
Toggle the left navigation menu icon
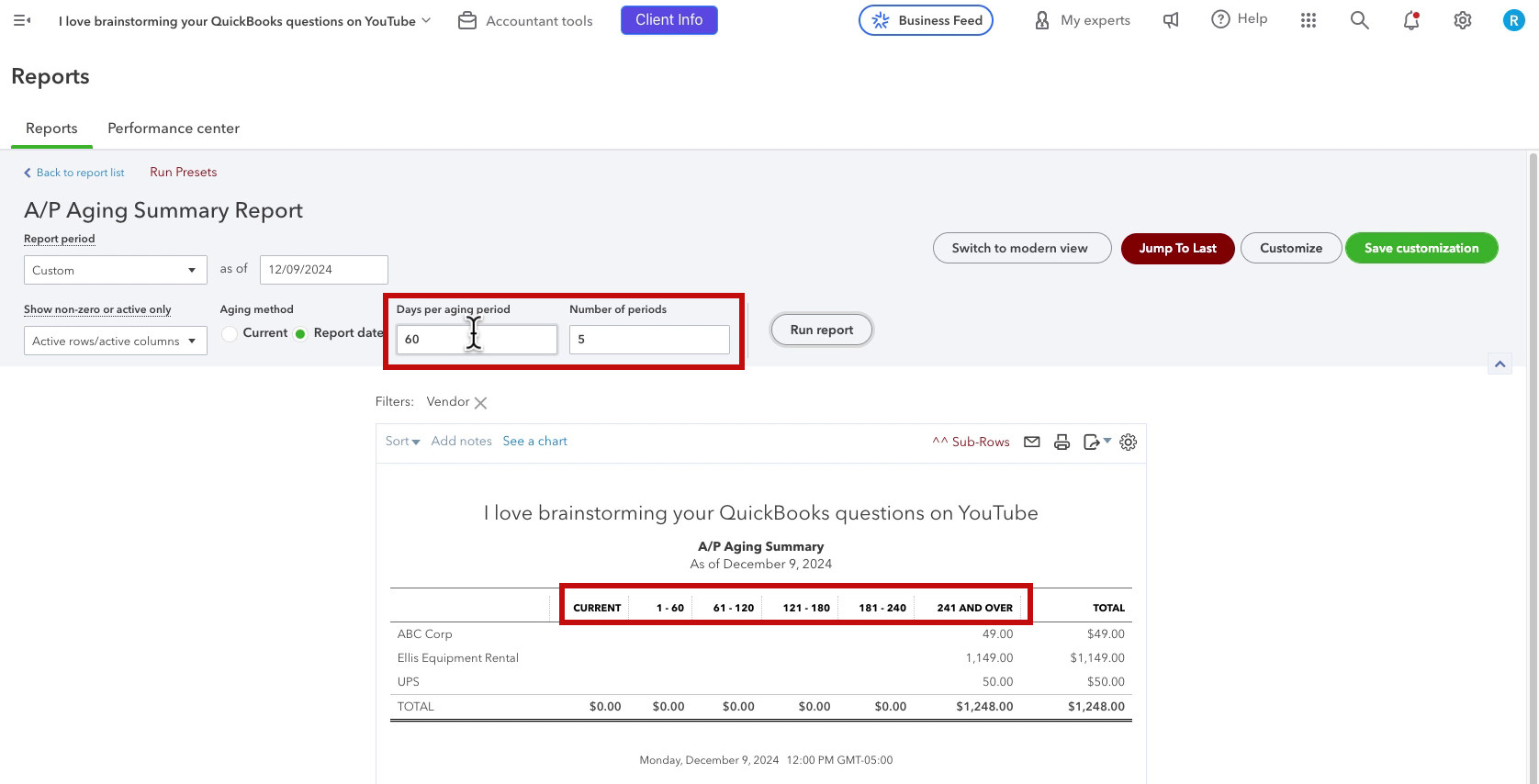tap(22, 20)
